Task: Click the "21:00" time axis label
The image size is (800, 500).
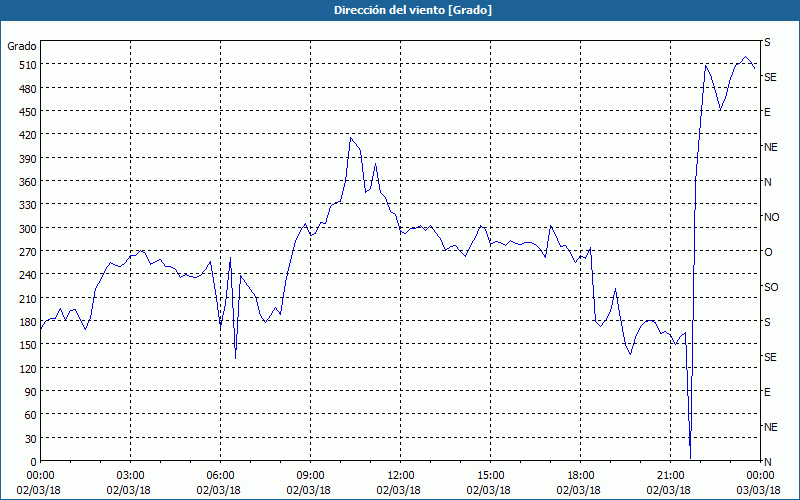Action: point(670,476)
